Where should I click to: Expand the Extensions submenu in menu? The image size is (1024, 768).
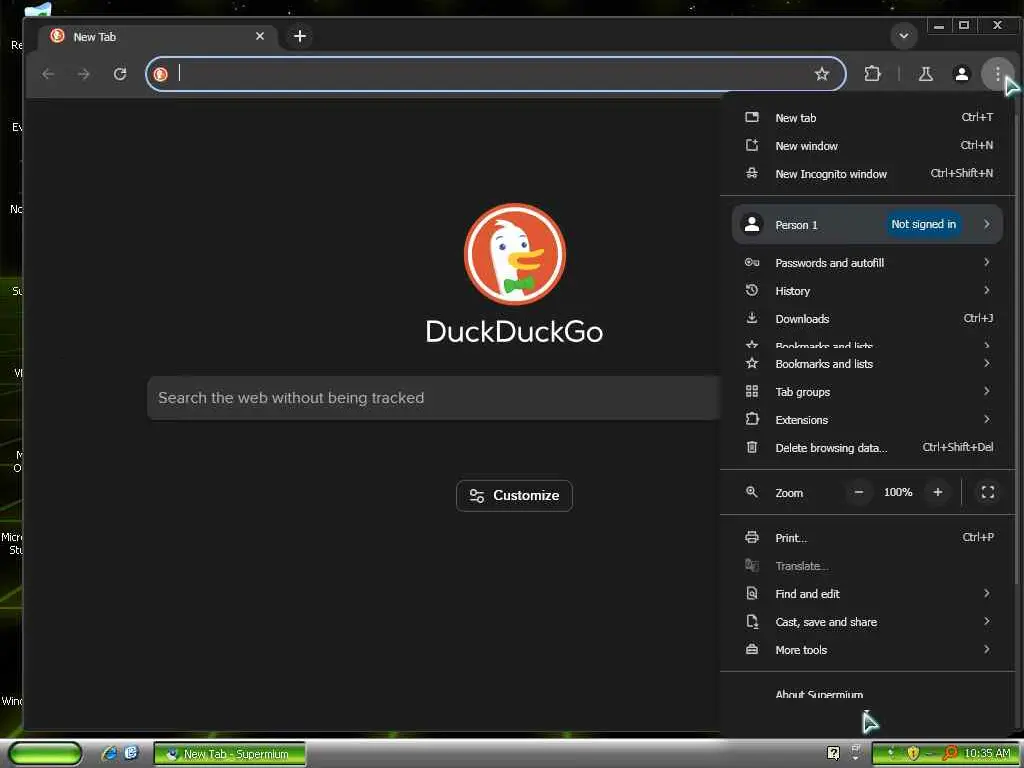869,420
